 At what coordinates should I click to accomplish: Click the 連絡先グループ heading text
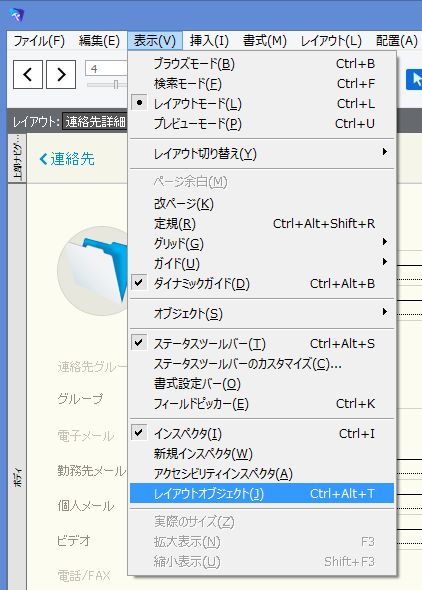click(x=92, y=366)
